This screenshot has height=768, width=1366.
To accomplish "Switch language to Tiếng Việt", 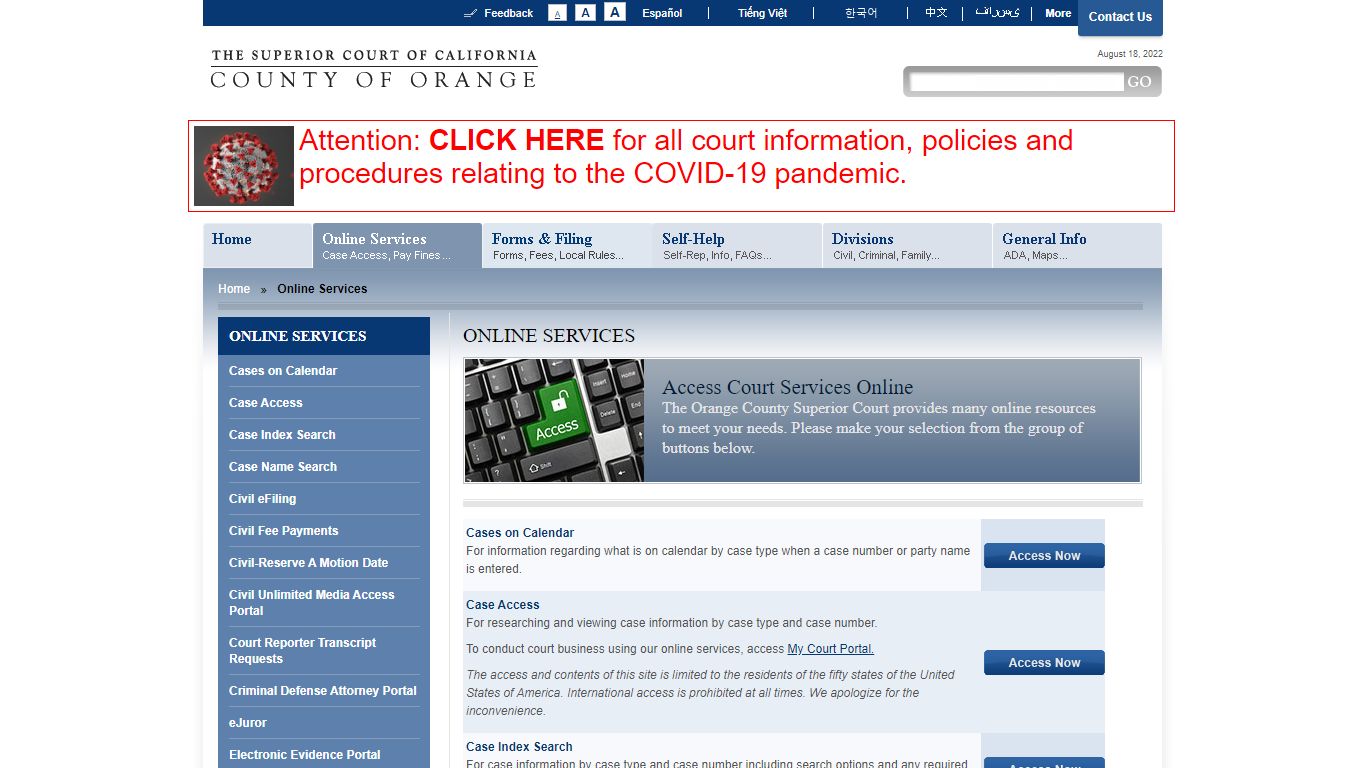I will pos(762,13).
